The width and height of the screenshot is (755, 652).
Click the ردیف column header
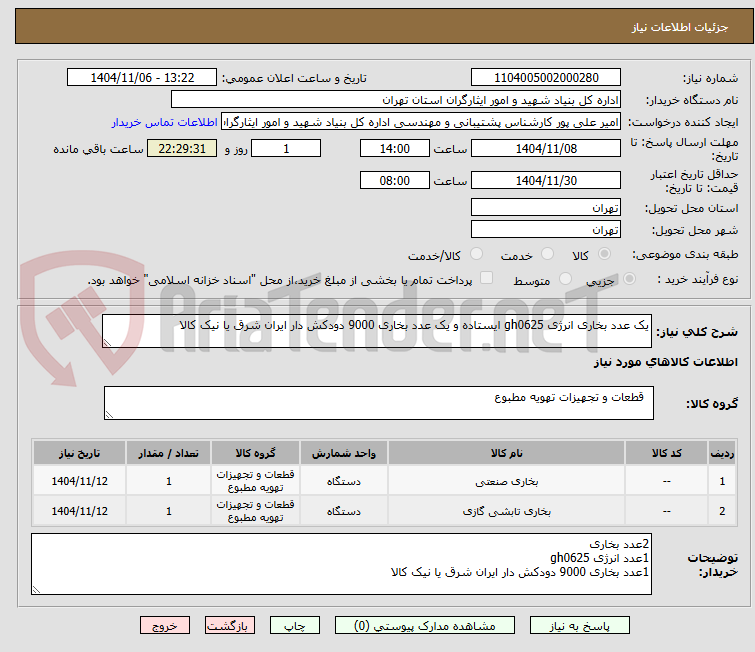pyautogui.click(x=722, y=453)
